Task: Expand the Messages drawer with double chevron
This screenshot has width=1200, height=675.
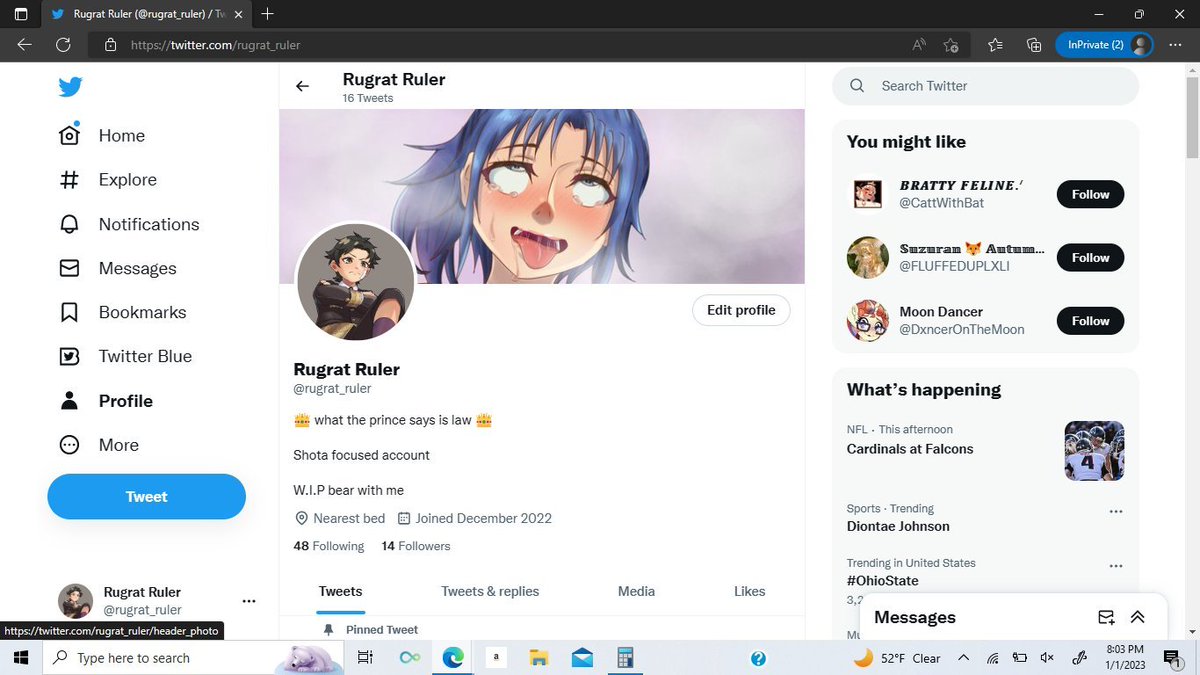Action: [x=1137, y=617]
